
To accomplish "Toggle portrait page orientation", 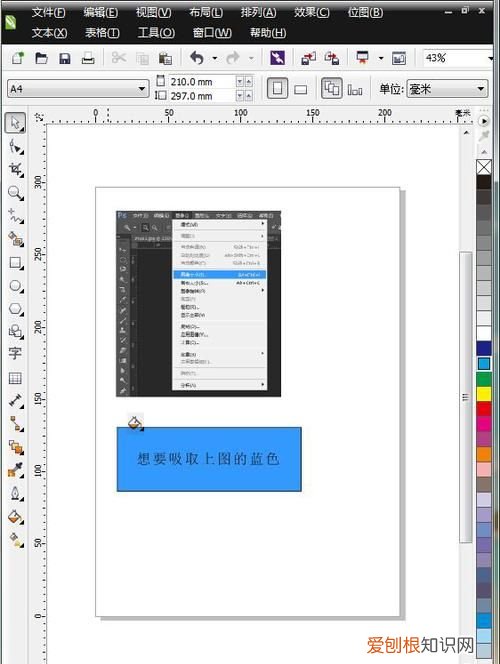I will point(277,89).
